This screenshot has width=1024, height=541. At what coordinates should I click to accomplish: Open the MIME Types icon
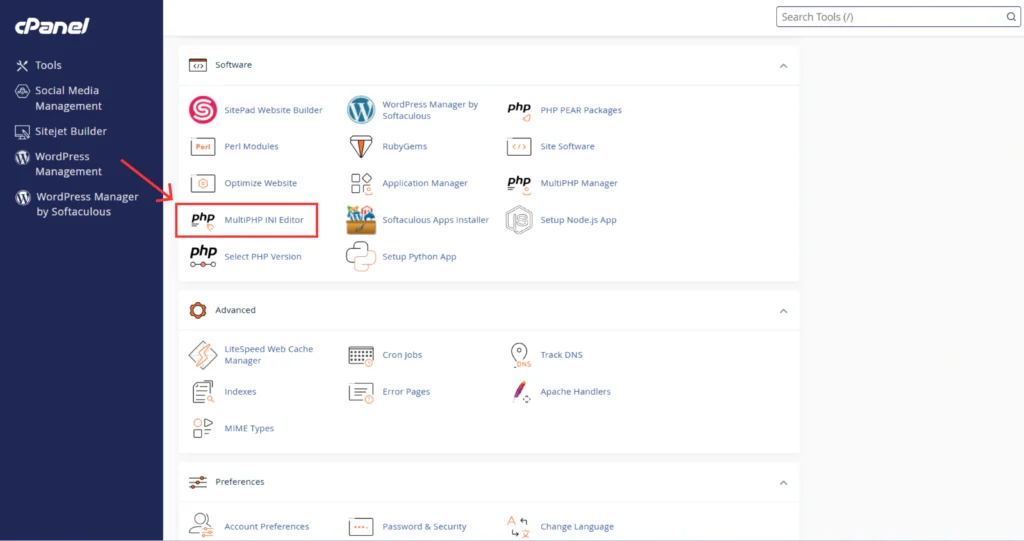point(203,428)
